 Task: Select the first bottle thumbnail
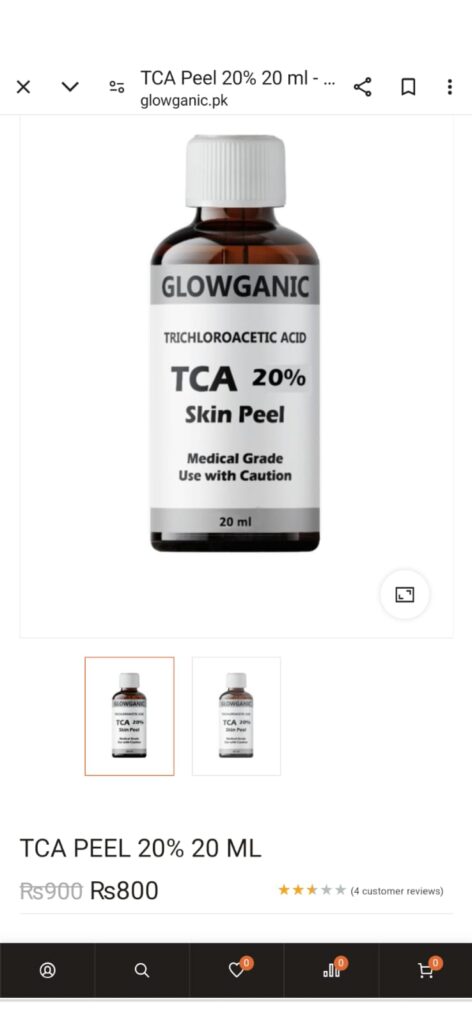pos(129,716)
